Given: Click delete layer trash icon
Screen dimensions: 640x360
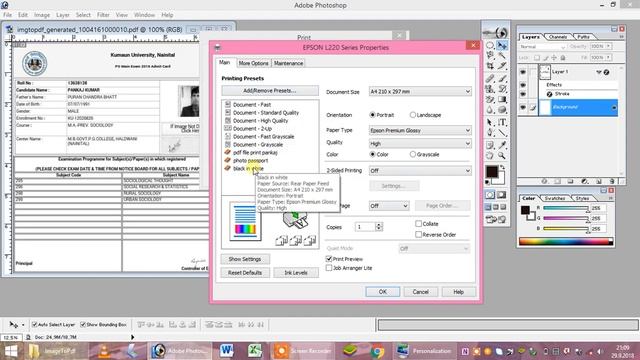Looking at the screenshot, I should 611,181.
